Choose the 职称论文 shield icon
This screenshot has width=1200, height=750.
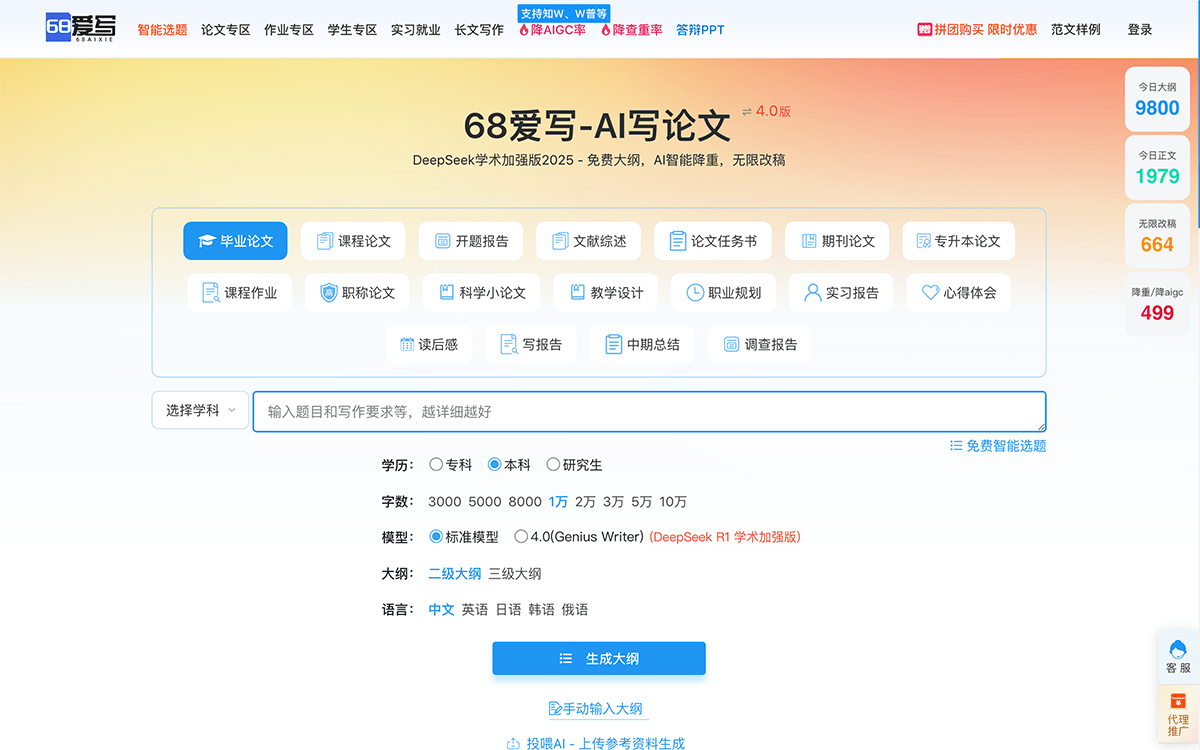pyautogui.click(x=329, y=293)
